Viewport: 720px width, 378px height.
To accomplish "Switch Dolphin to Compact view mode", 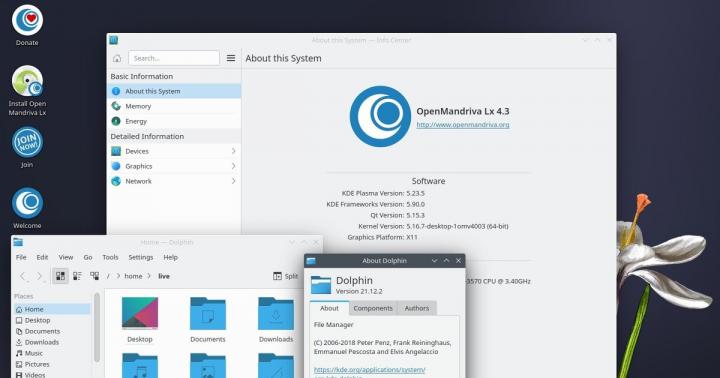I will [77, 276].
